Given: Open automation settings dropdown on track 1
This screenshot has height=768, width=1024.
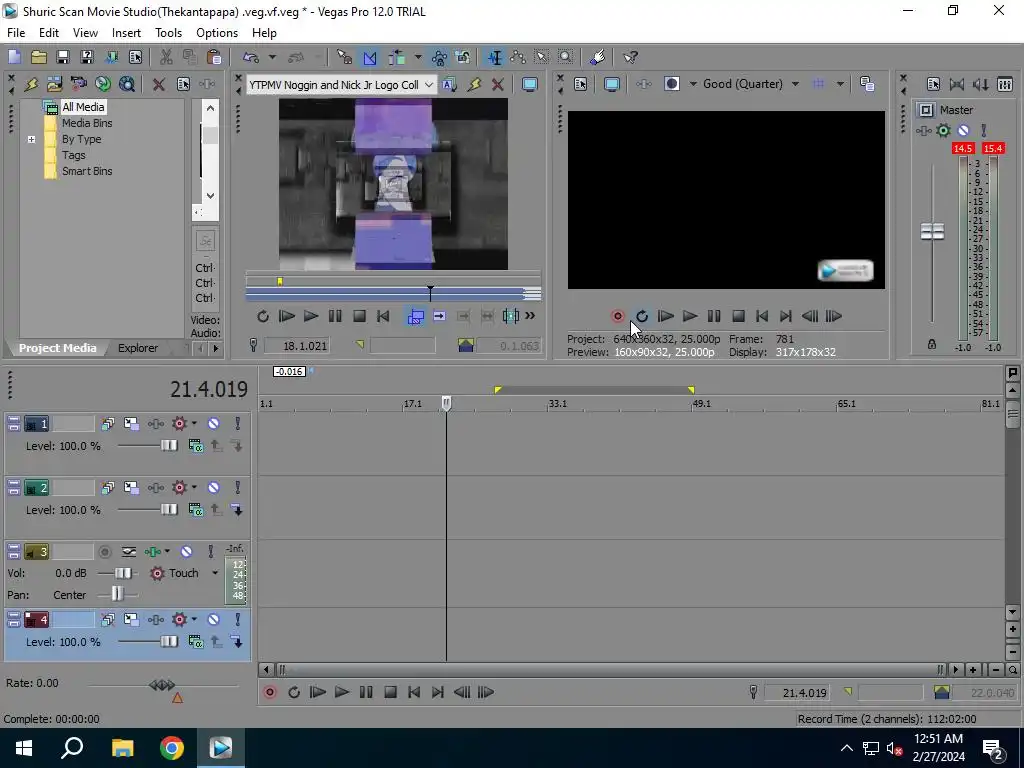Looking at the screenshot, I should coord(194,424).
